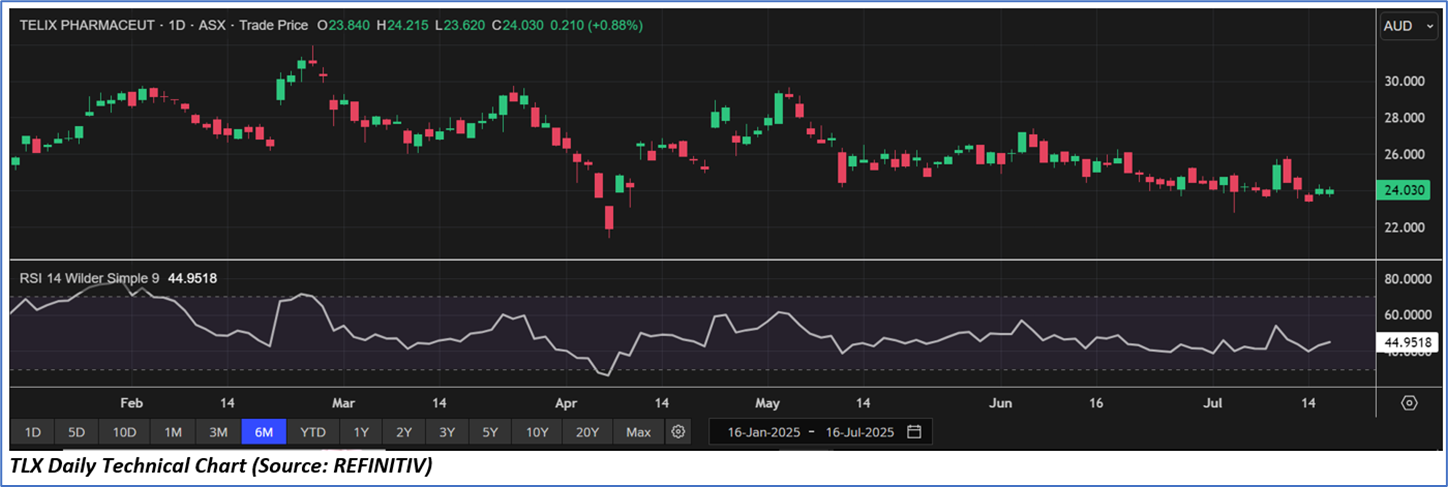Select 1M time range

(x=173, y=432)
